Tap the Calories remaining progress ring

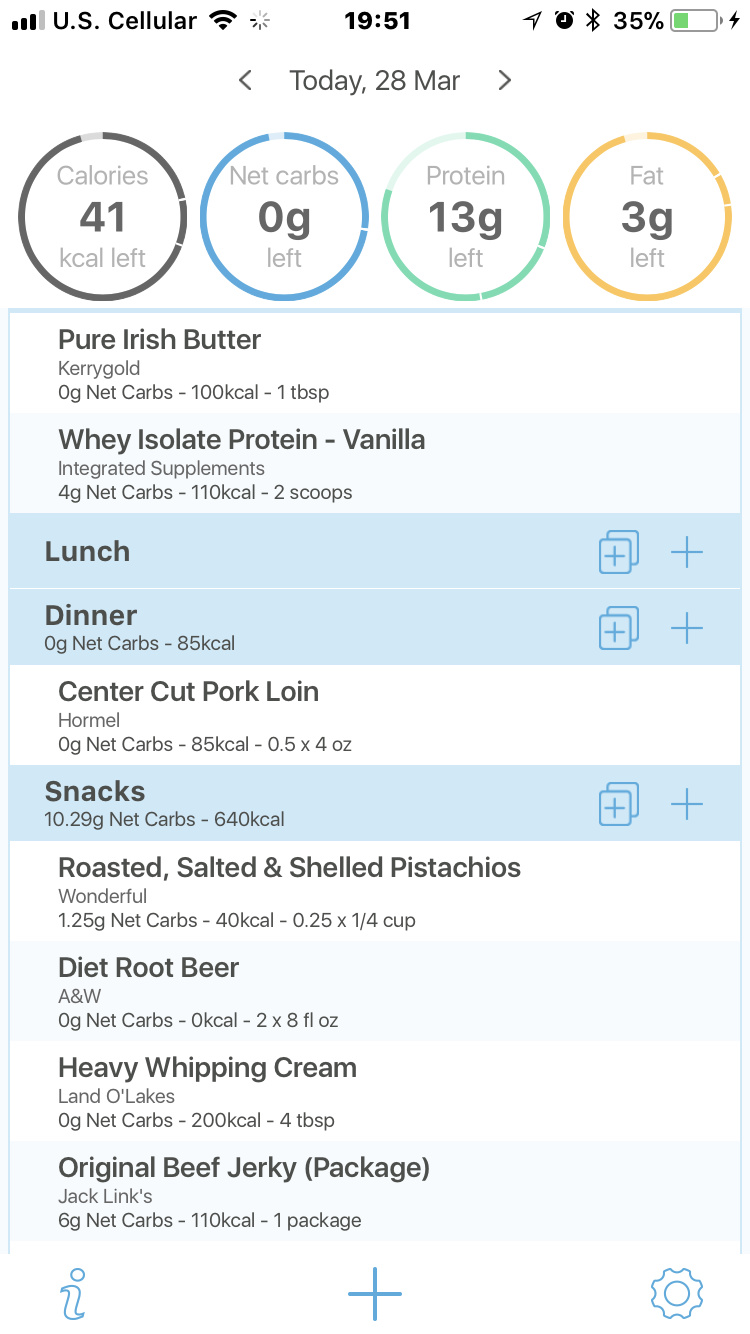click(102, 216)
